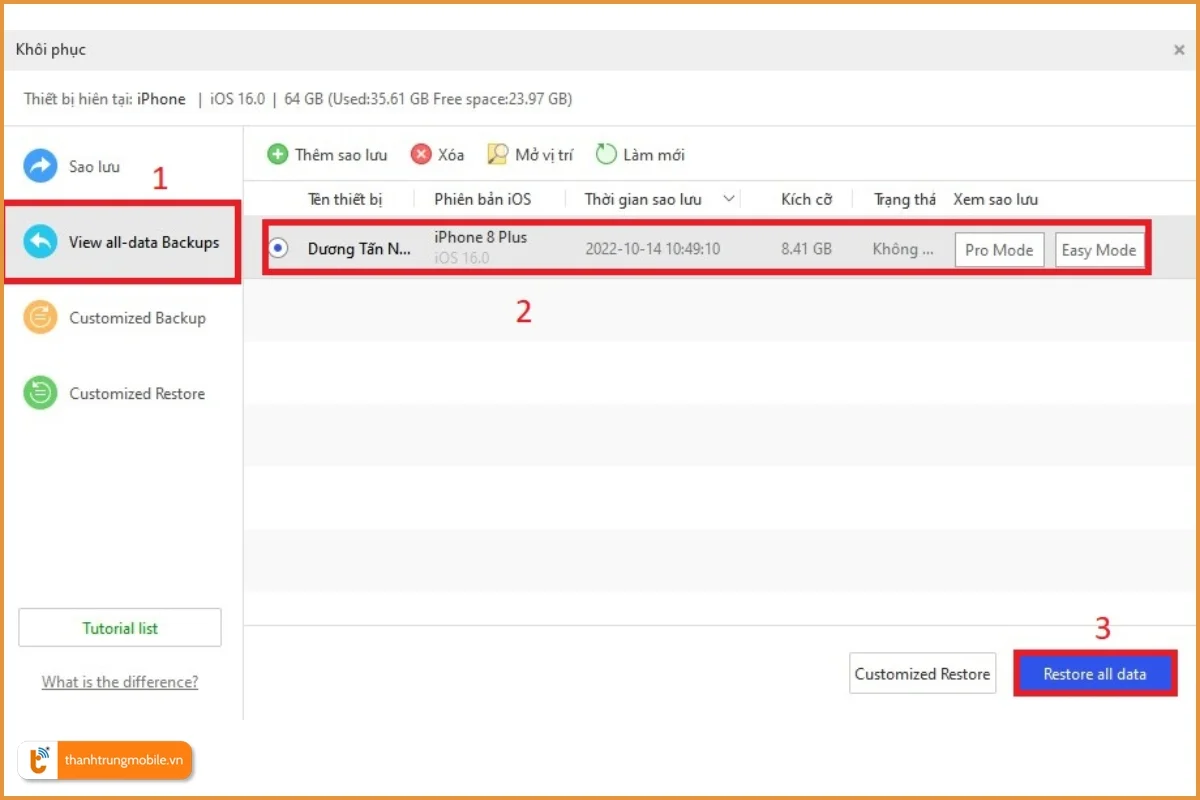Open the Customized Restore sidebar tab
This screenshot has height=800, width=1200.
click(x=136, y=394)
